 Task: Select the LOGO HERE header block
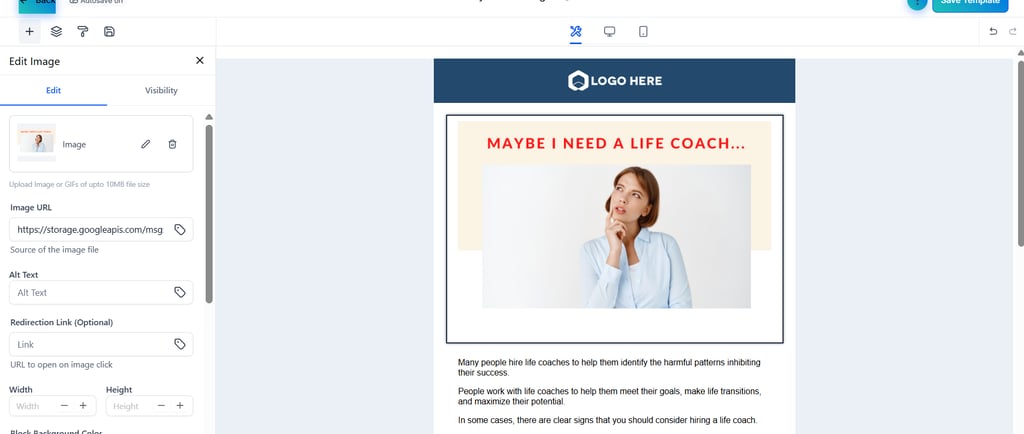(x=615, y=81)
